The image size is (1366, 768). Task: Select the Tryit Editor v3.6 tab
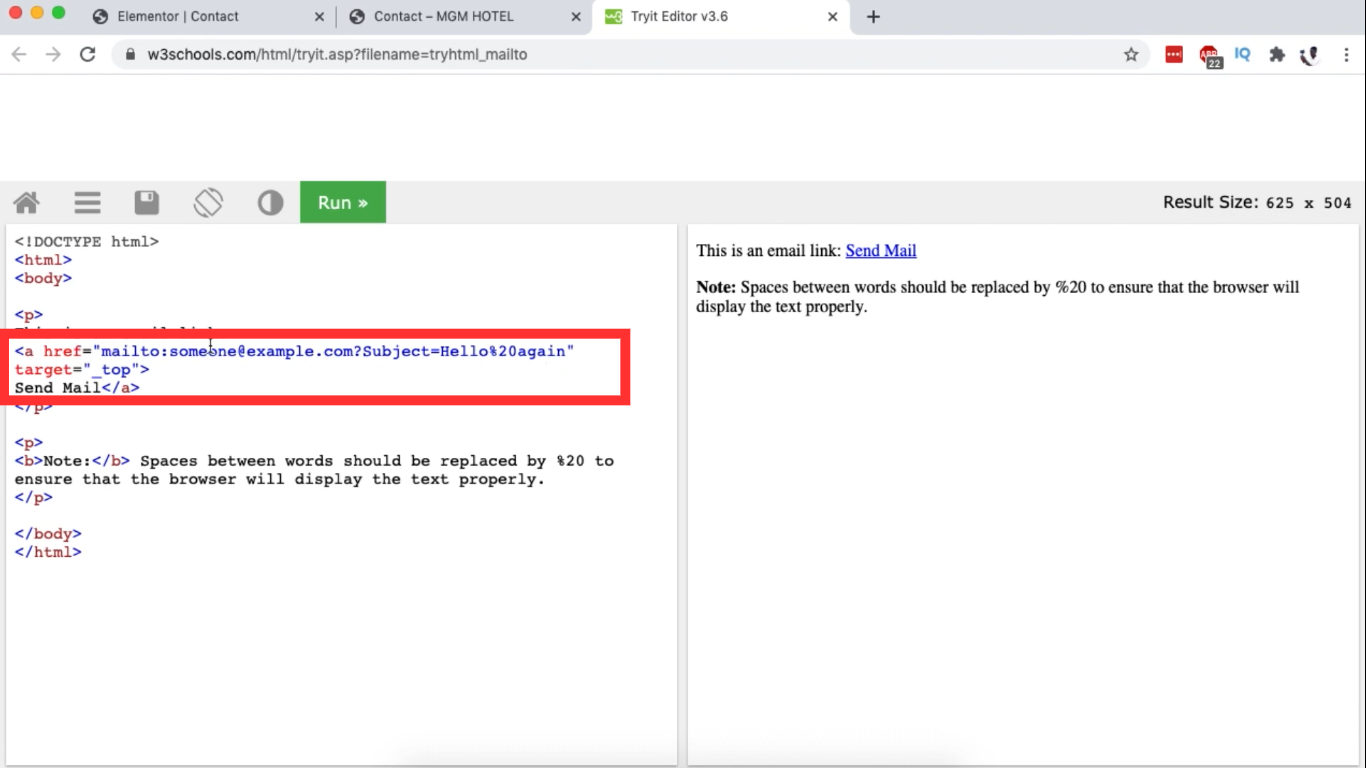tap(679, 16)
